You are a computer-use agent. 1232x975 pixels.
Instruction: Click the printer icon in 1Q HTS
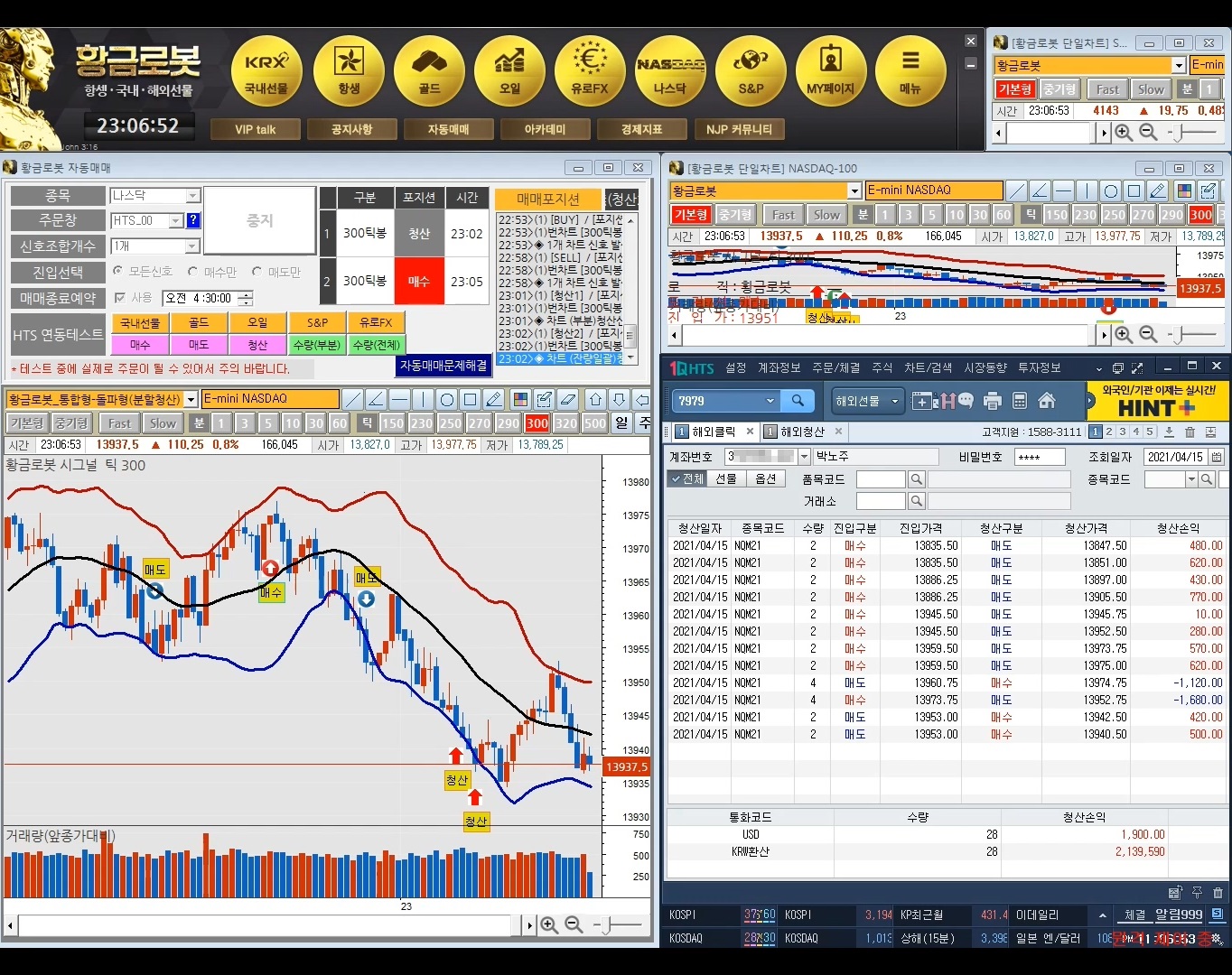993,401
